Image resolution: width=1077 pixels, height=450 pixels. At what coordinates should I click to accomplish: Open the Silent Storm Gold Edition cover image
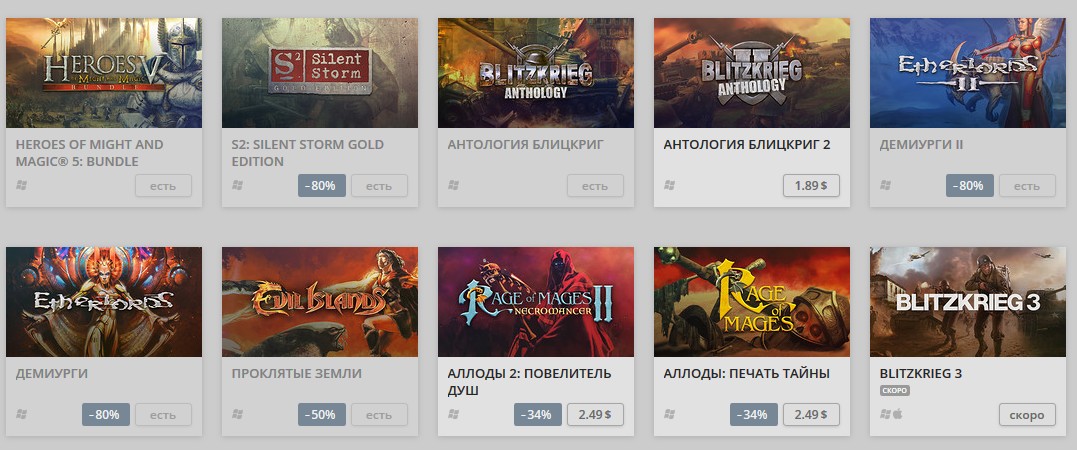point(319,73)
